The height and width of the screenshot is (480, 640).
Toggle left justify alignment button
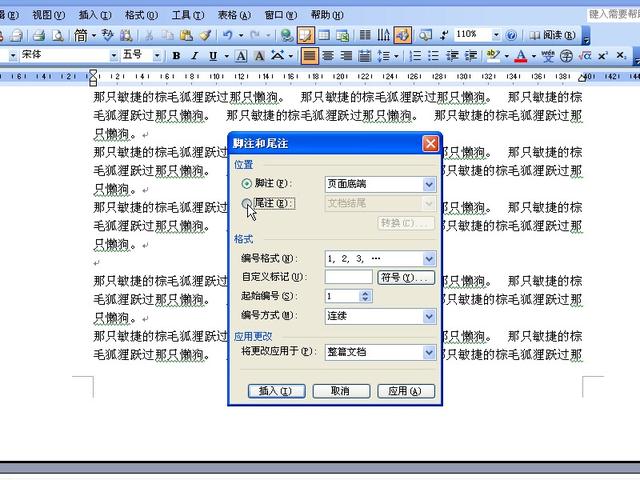[x=309, y=56]
